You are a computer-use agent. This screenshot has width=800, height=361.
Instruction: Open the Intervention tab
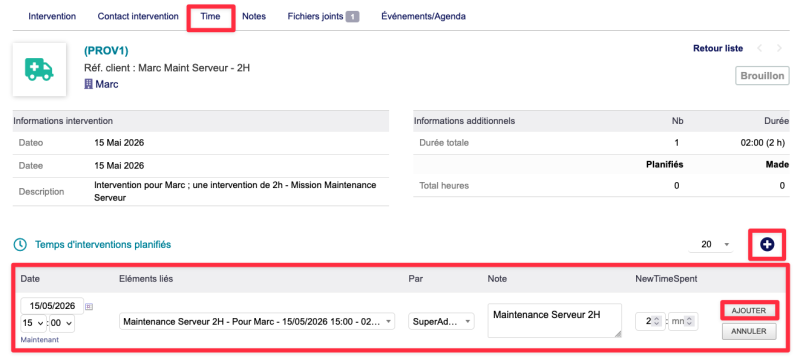click(x=52, y=16)
